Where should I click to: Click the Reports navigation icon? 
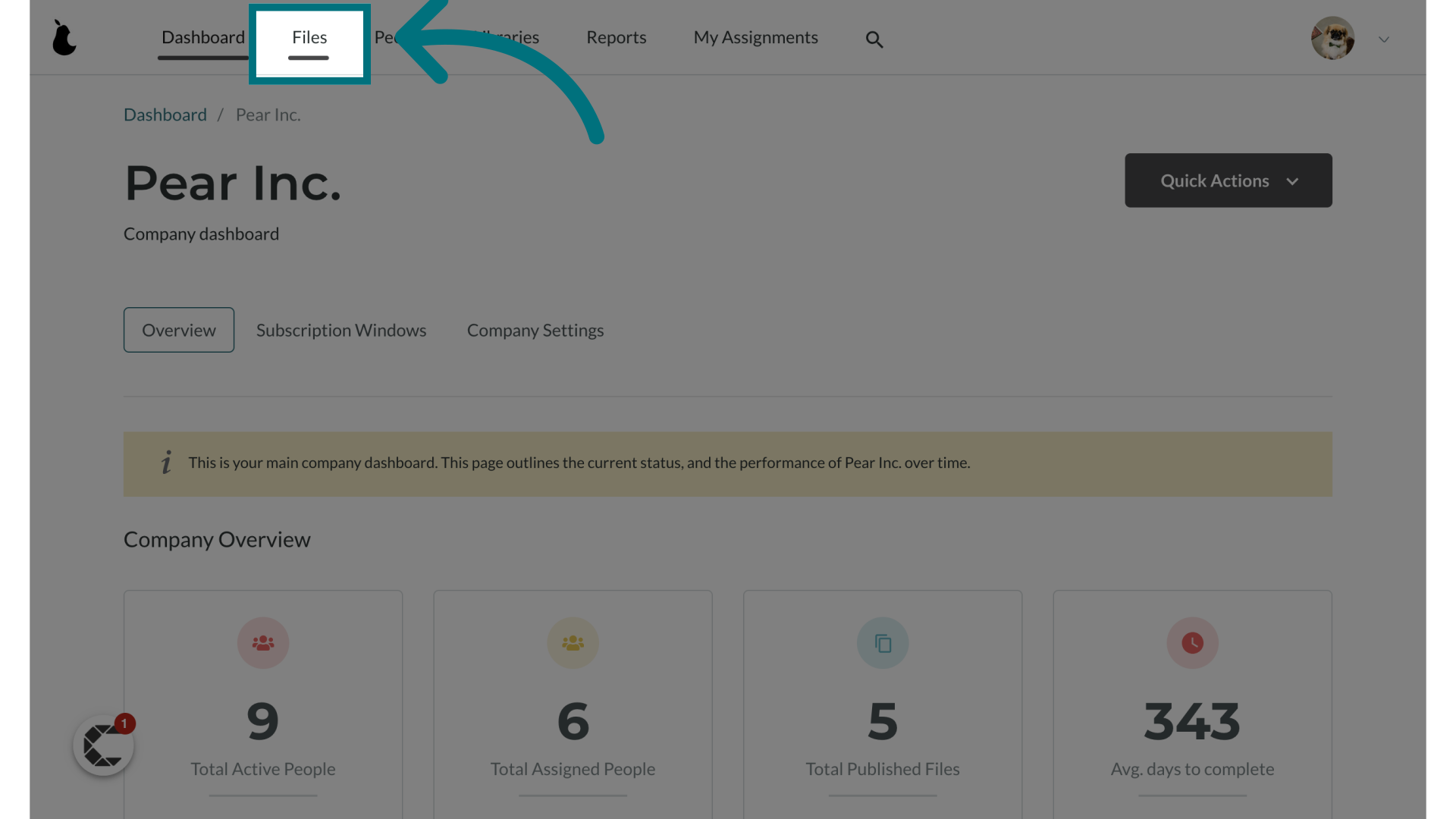pos(616,36)
